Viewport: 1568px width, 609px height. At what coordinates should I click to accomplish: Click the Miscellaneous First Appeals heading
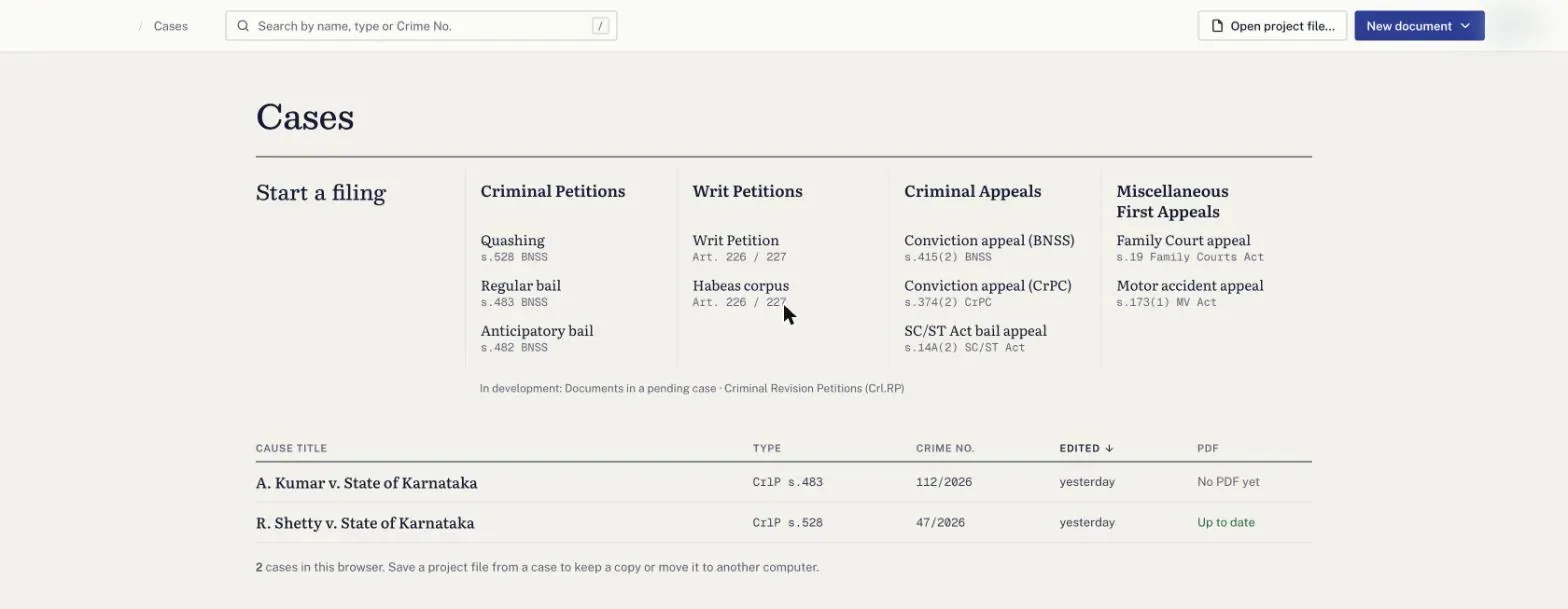[x=1172, y=201]
